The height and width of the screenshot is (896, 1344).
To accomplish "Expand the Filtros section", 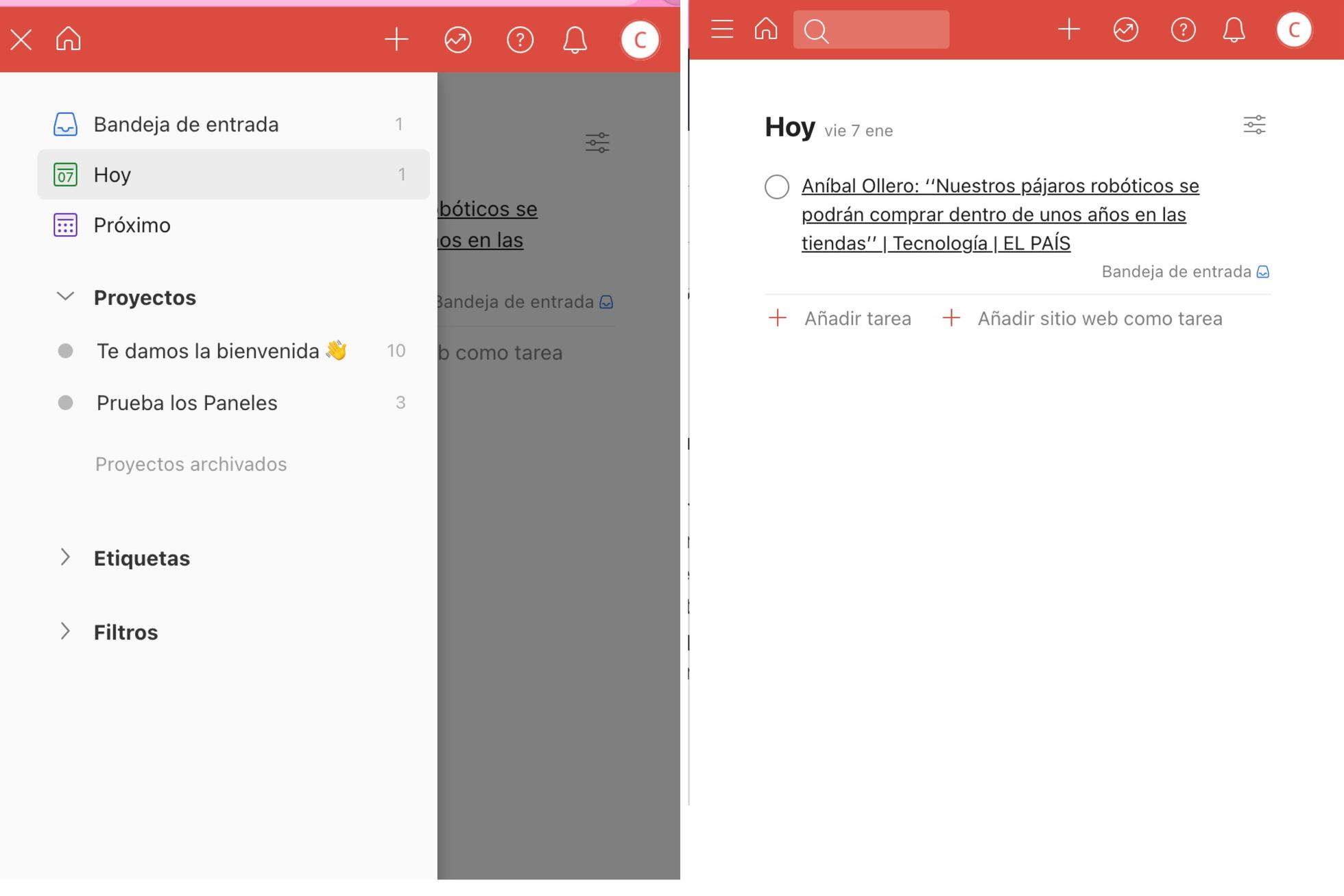I will [x=65, y=631].
